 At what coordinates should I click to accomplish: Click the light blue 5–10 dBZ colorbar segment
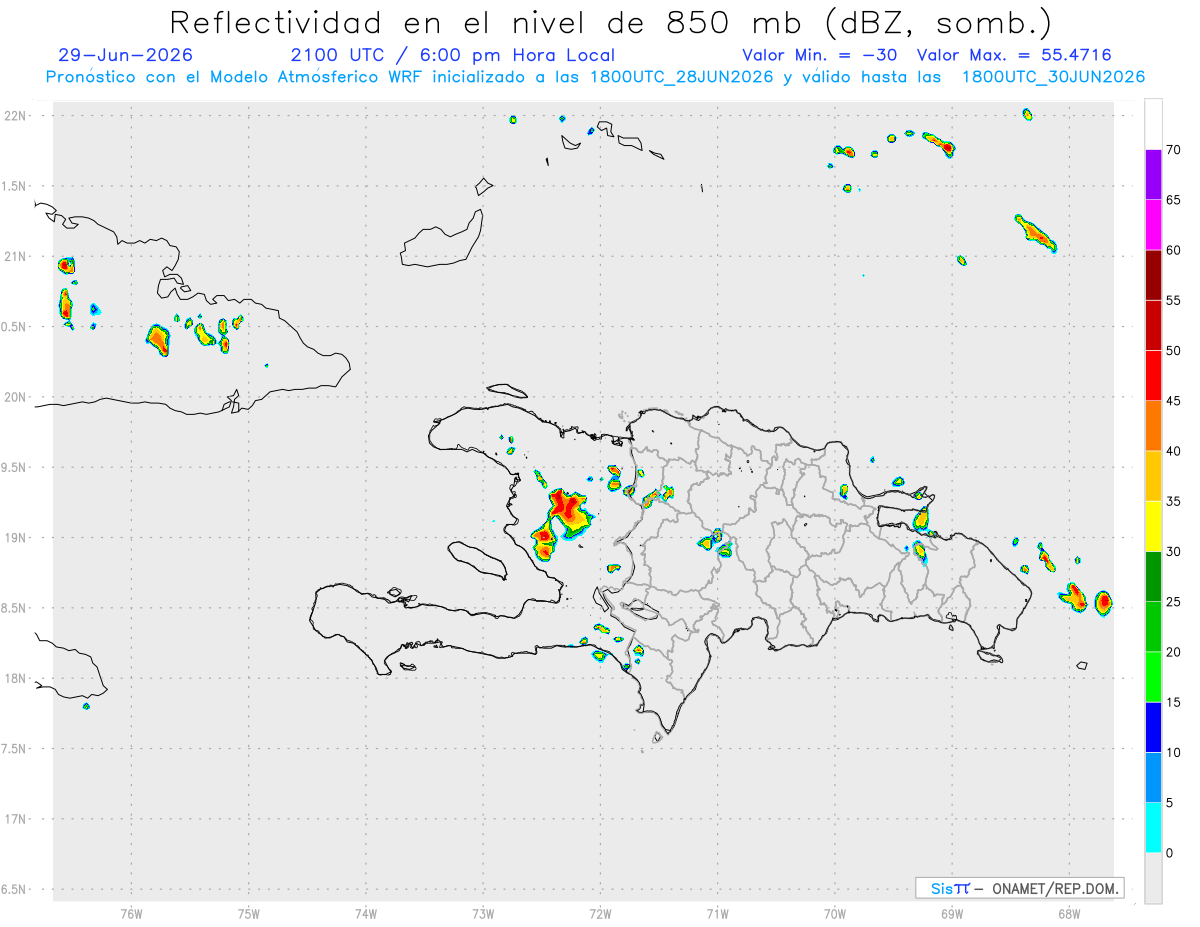[x=1153, y=777]
